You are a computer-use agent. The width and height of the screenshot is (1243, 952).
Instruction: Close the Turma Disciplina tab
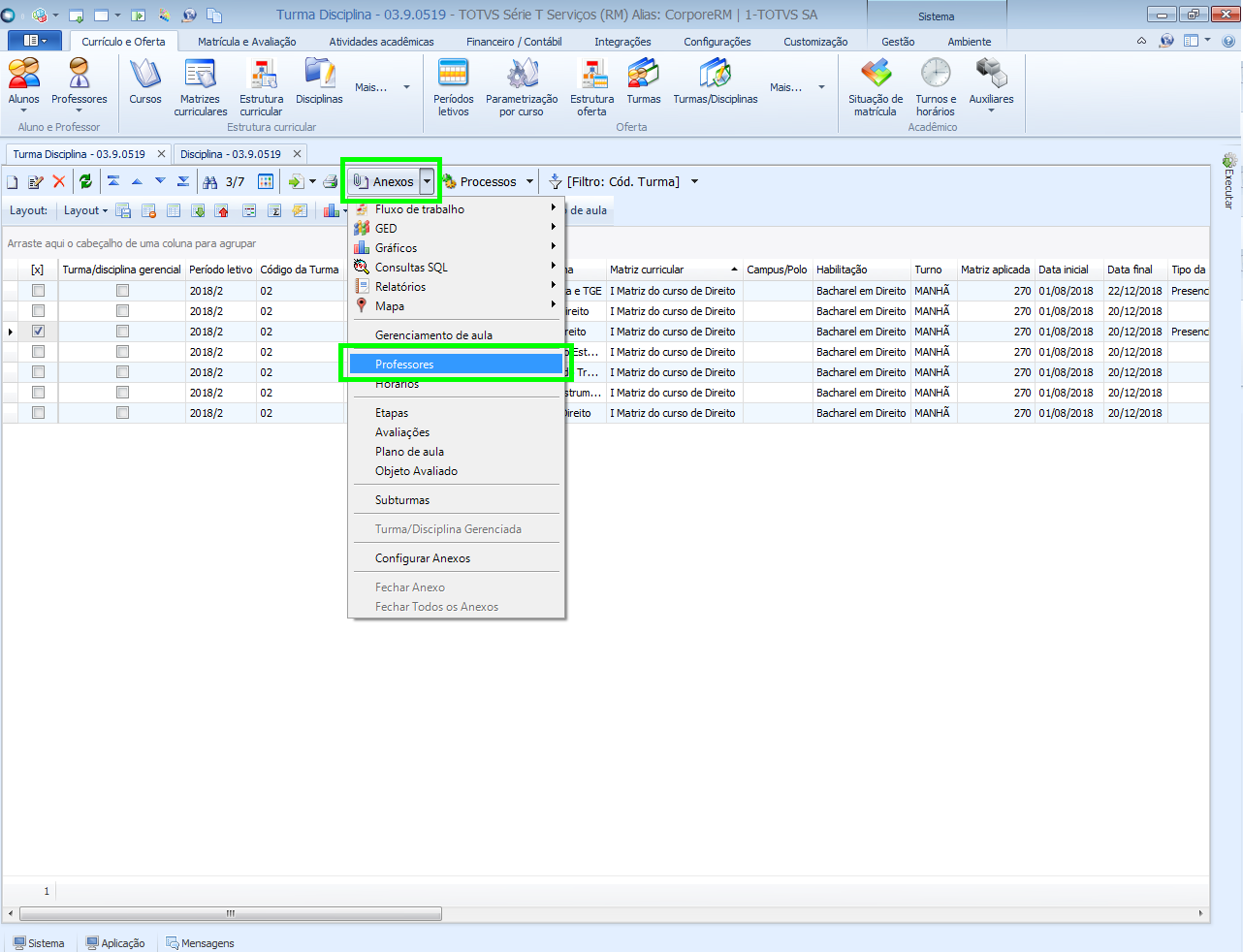point(162,154)
